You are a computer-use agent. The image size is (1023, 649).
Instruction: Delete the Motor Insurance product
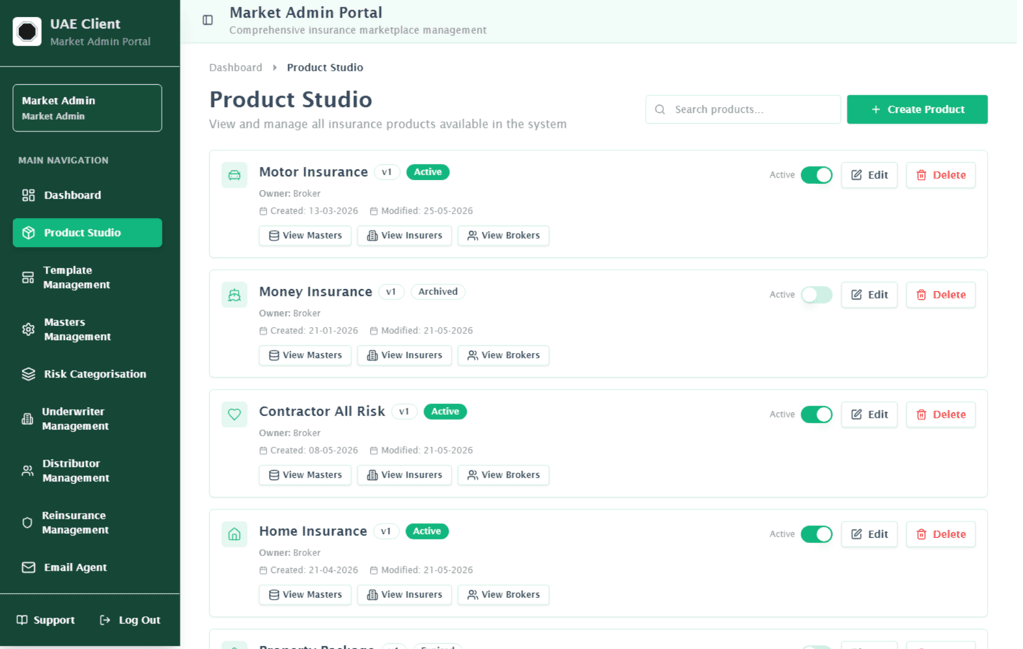941,175
